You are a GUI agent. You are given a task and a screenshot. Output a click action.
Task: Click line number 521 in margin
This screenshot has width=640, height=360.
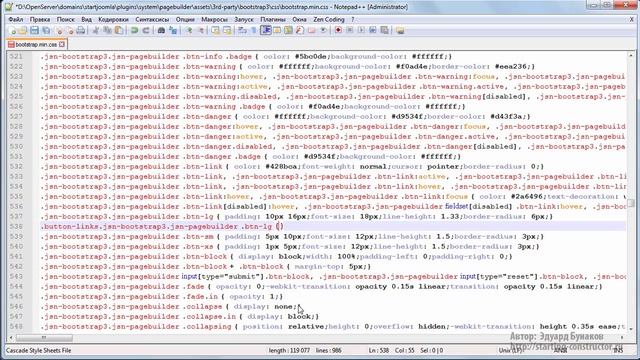pyautogui.click(x=16, y=56)
